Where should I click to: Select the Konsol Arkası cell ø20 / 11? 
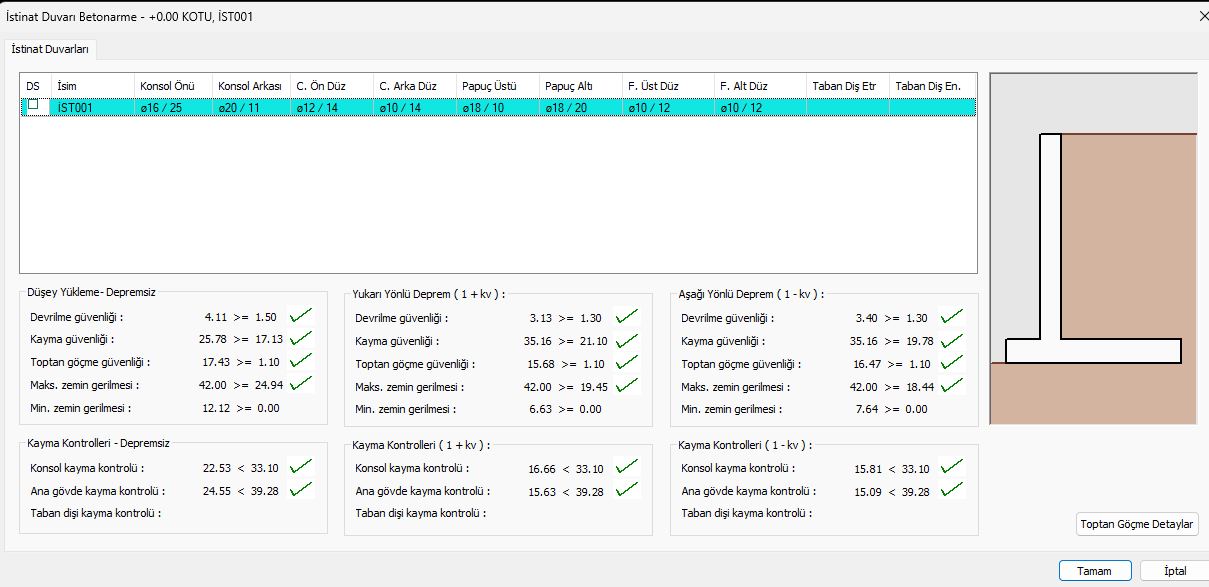251,108
